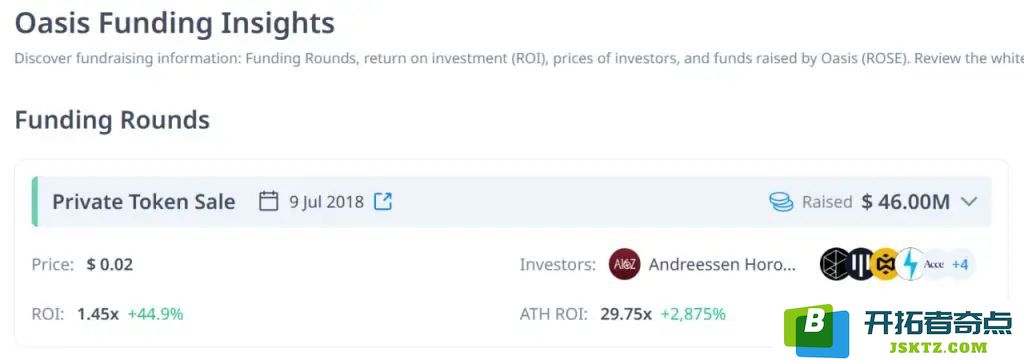This screenshot has height=361, width=1024.
Task: Click the calendar icon before the date
Action: tap(268, 201)
